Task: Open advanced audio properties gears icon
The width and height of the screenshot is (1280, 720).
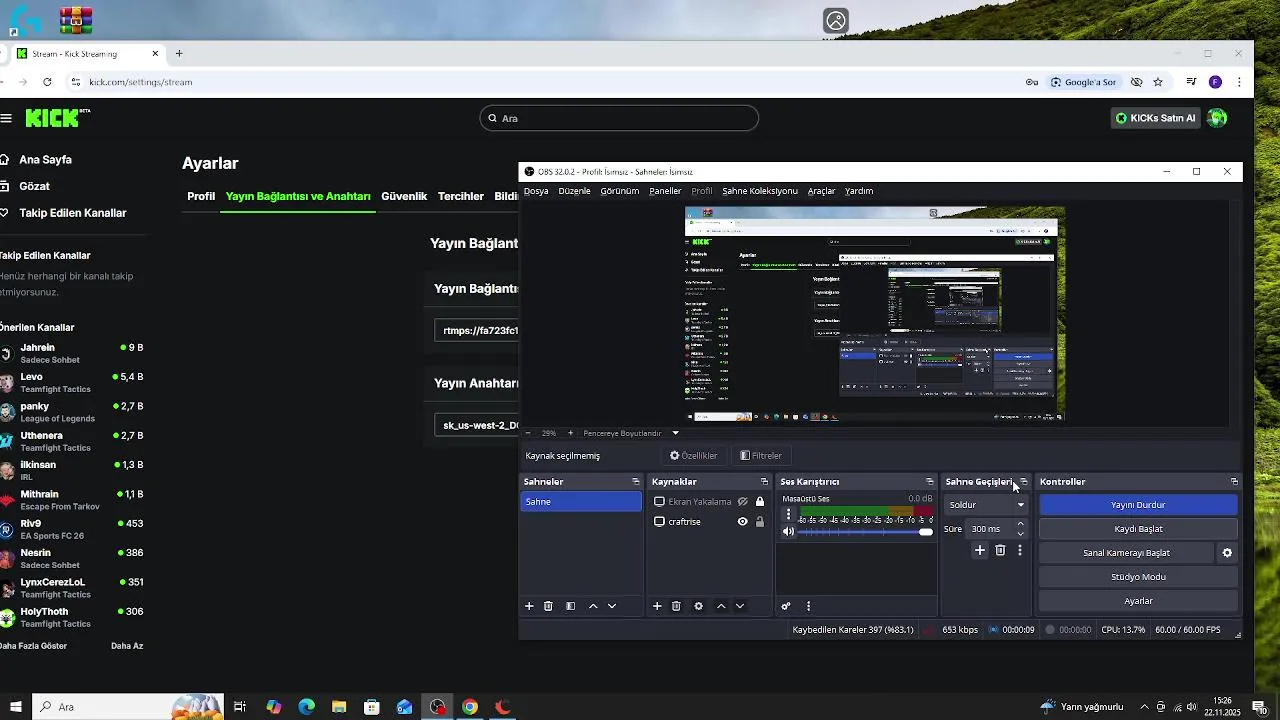Action: (786, 606)
